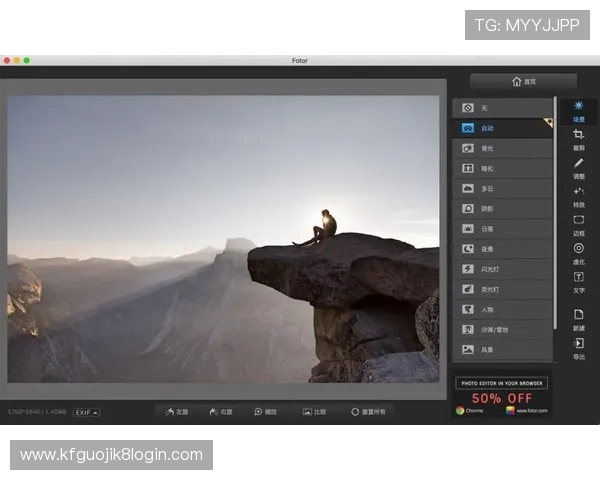Screen dimensions: 600x480
Task: Switch to the Scenes (场景) tab
Action: (x=578, y=109)
